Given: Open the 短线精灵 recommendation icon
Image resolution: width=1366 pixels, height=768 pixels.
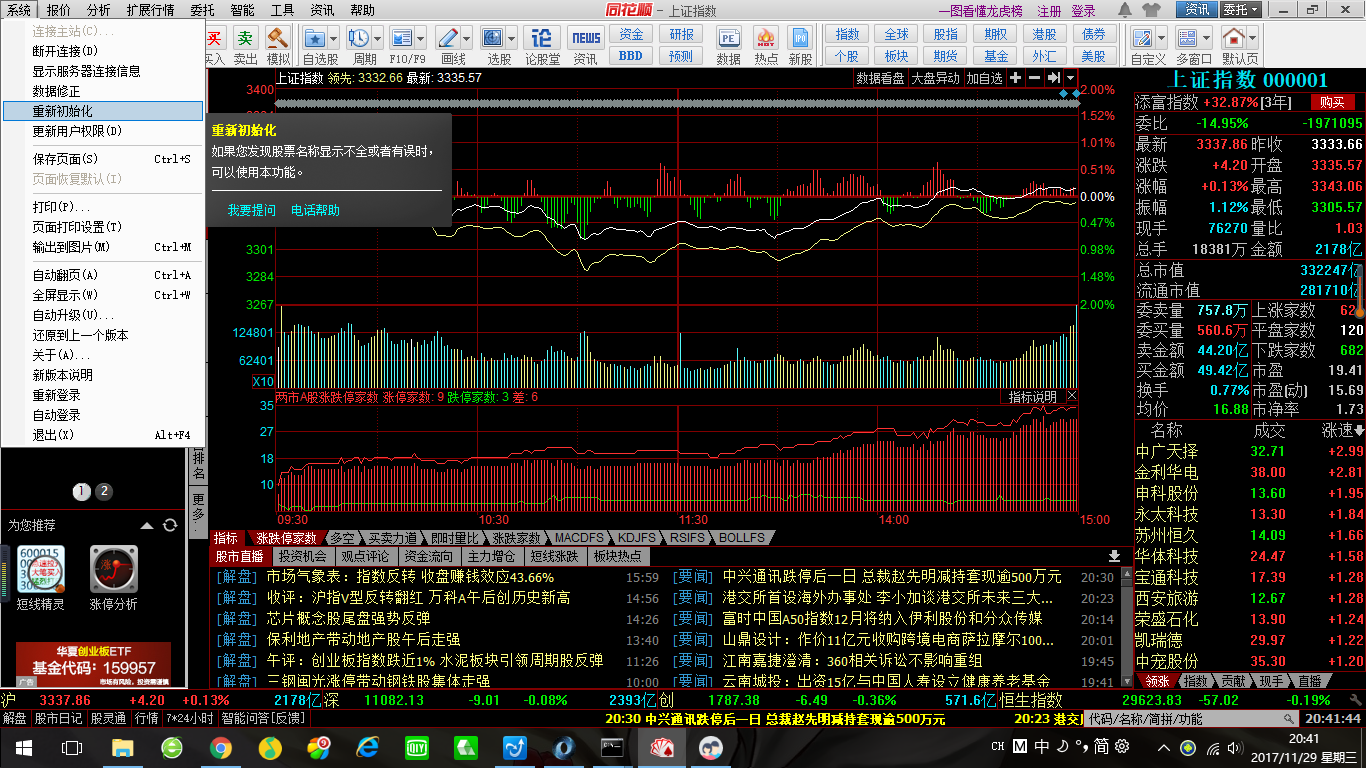Looking at the screenshot, I should point(40,570).
